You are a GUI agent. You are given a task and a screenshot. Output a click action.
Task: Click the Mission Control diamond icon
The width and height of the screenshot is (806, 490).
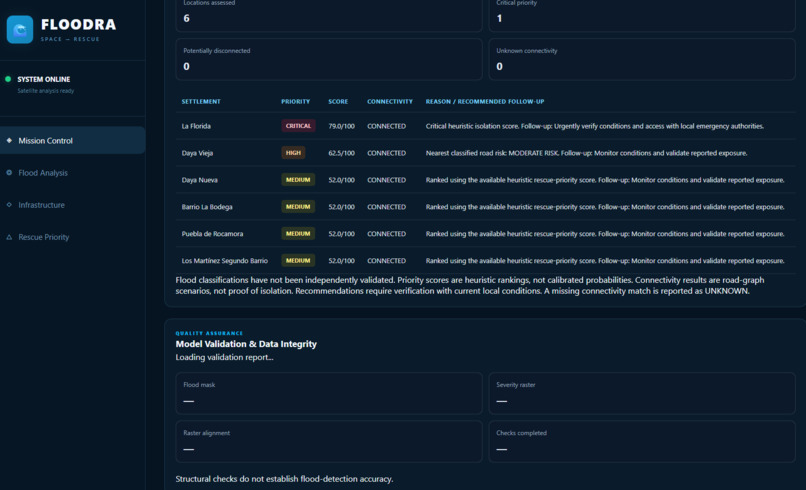pos(9,140)
